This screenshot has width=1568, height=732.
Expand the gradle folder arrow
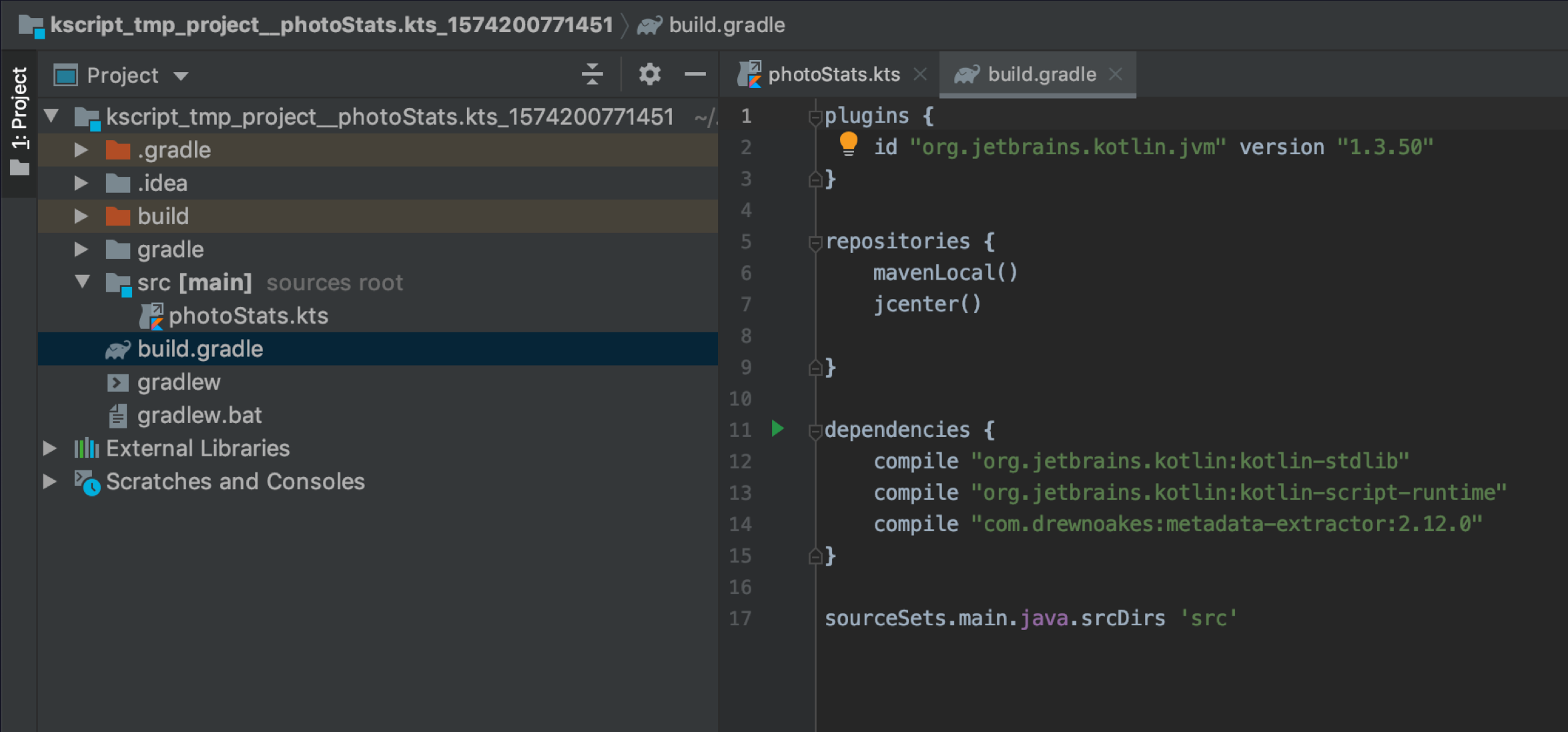(81, 250)
